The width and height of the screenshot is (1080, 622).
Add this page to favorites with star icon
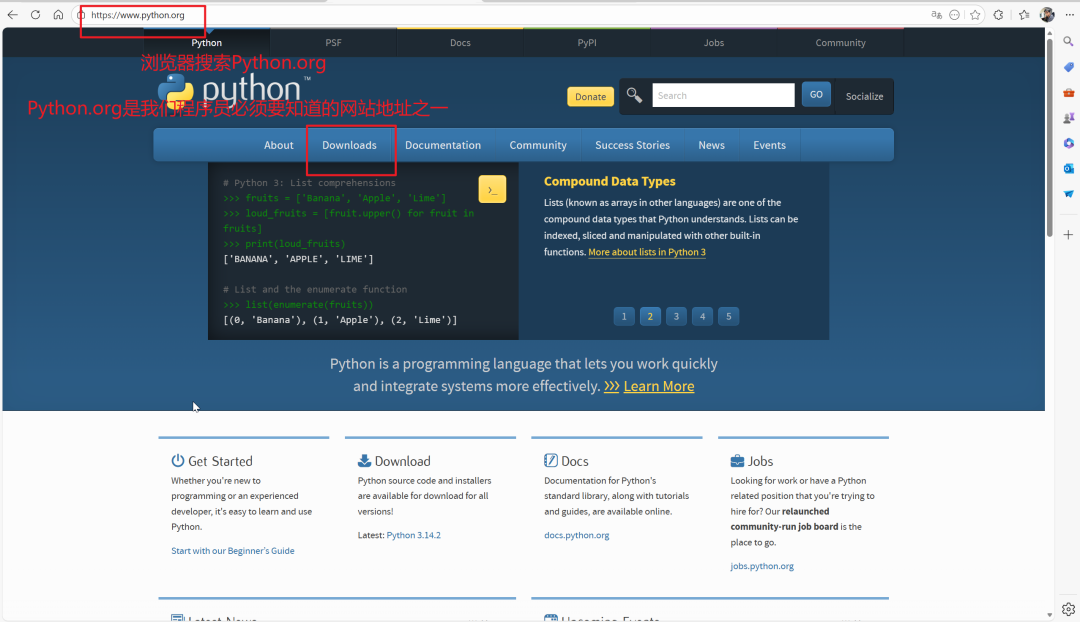pos(975,14)
